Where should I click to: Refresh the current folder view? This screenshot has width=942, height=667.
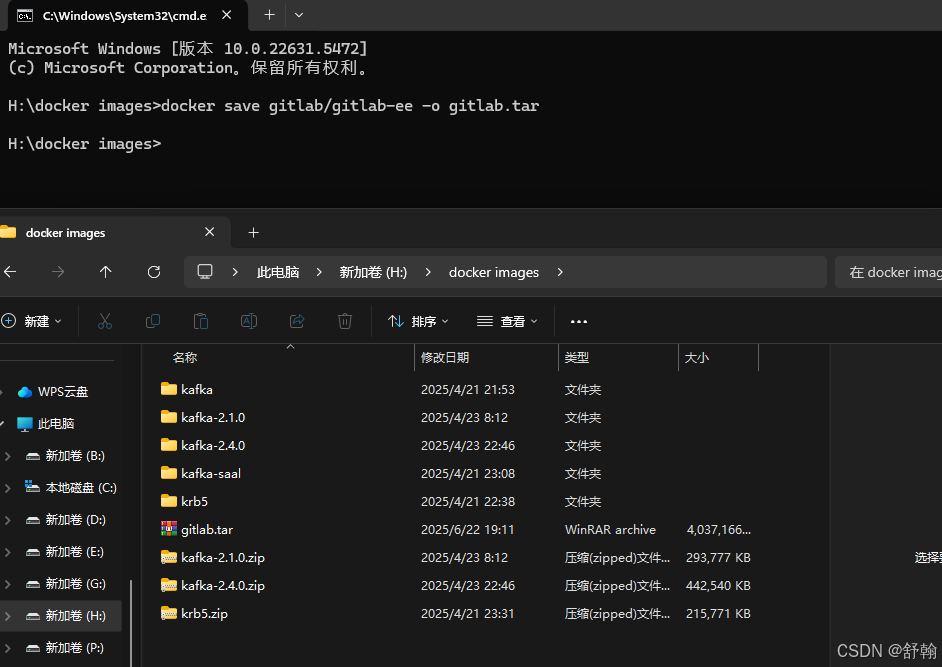click(x=153, y=271)
